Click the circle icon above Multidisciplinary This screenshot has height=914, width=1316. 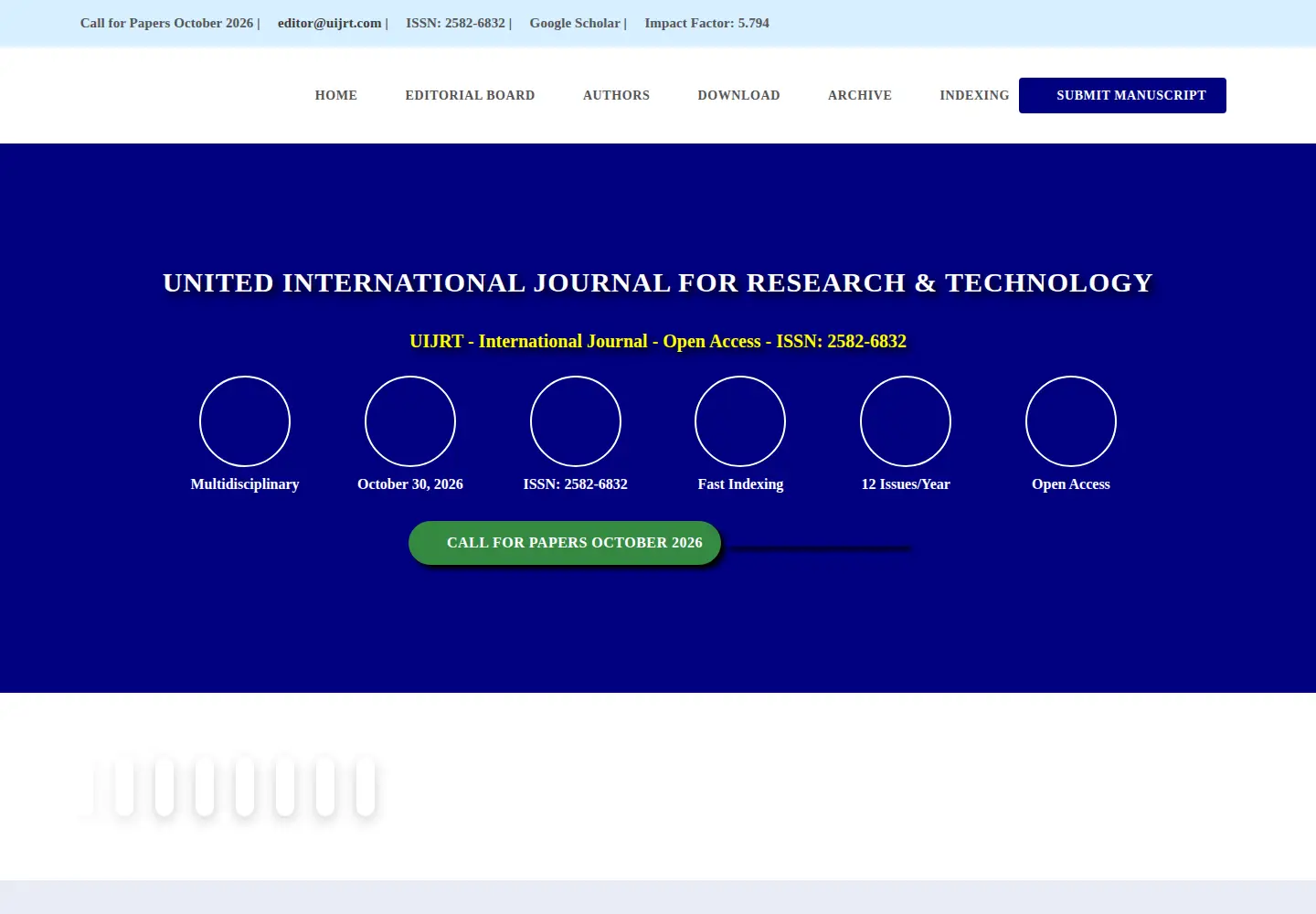[245, 421]
